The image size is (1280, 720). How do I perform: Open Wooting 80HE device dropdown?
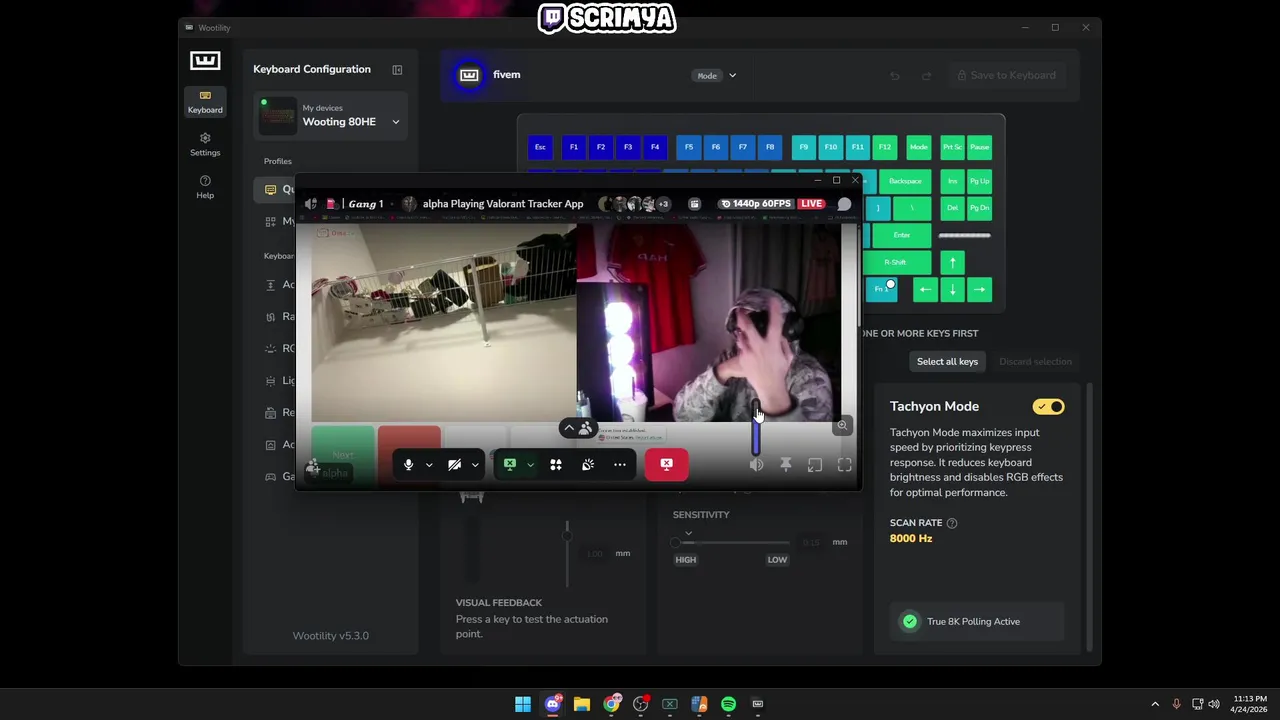coord(330,116)
